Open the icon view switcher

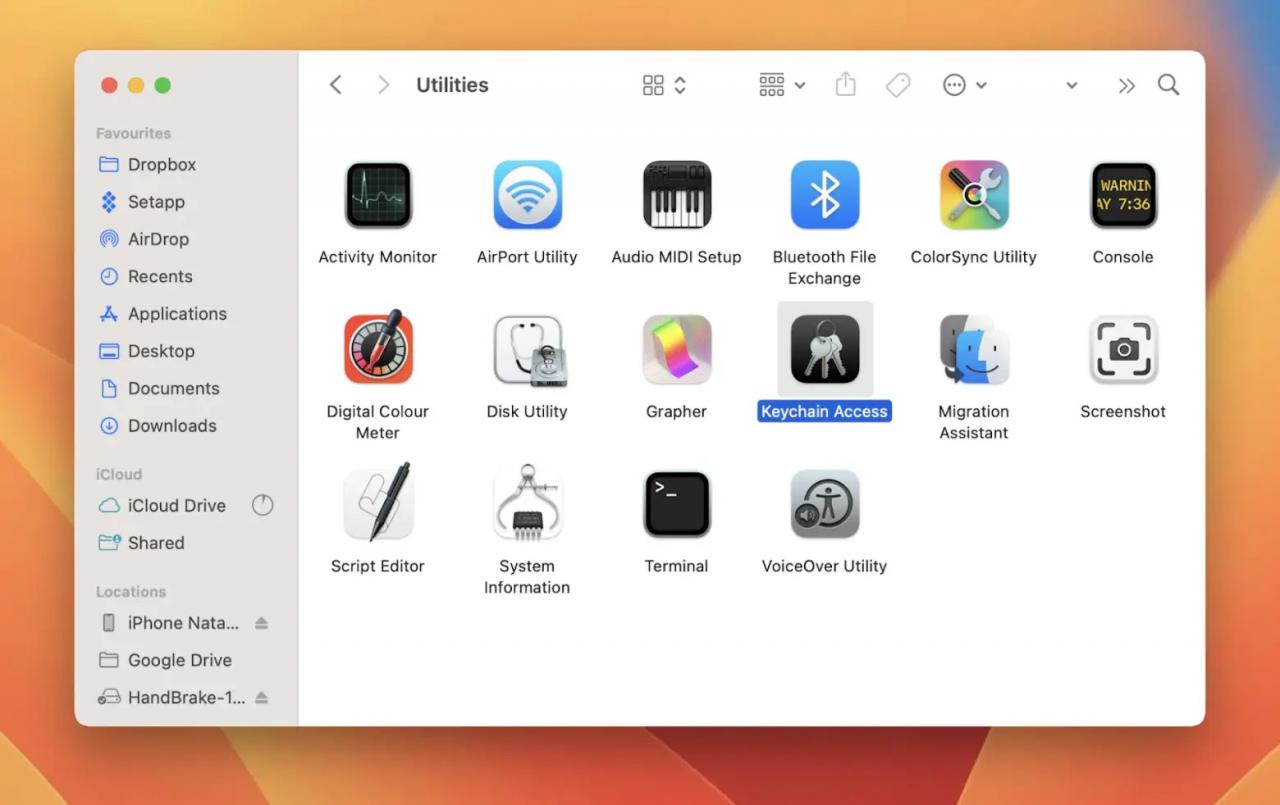point(664,85)
